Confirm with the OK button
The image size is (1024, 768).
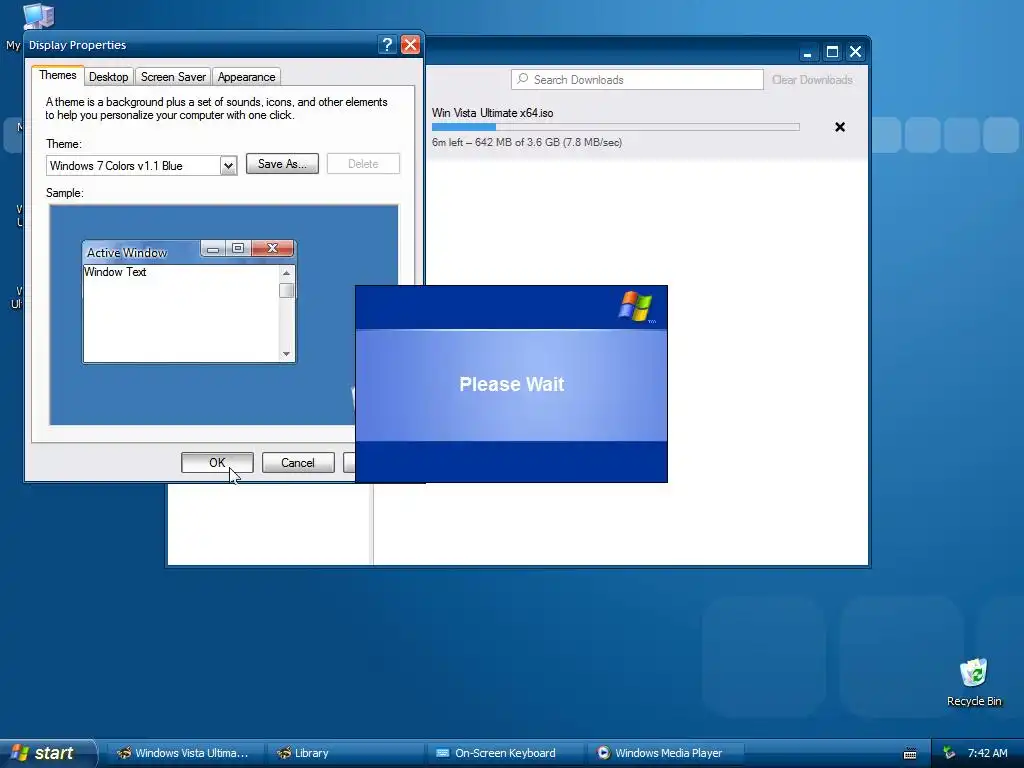pyautogui.click(x=217, y=463)
